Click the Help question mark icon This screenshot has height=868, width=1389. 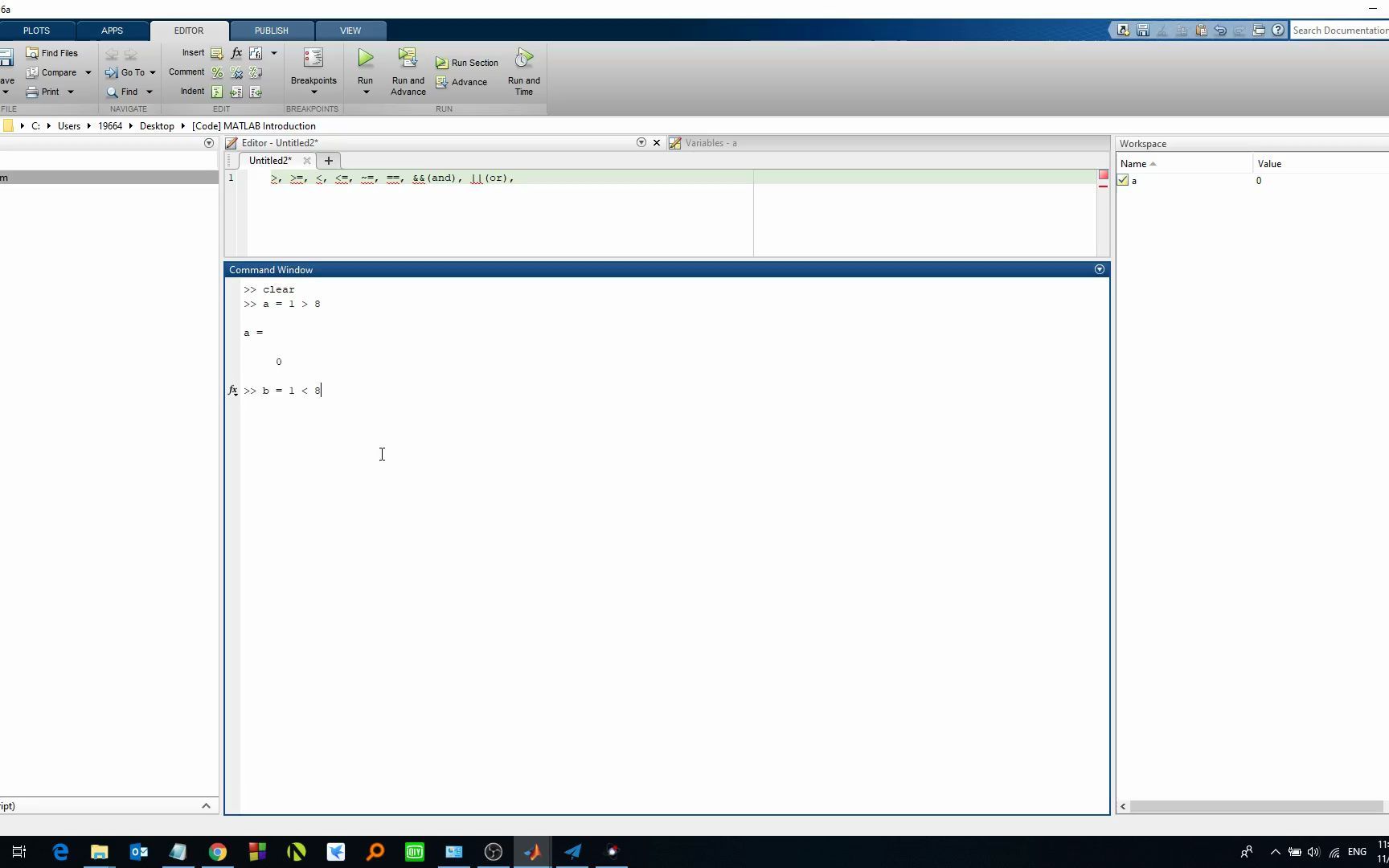(1277, 30)
